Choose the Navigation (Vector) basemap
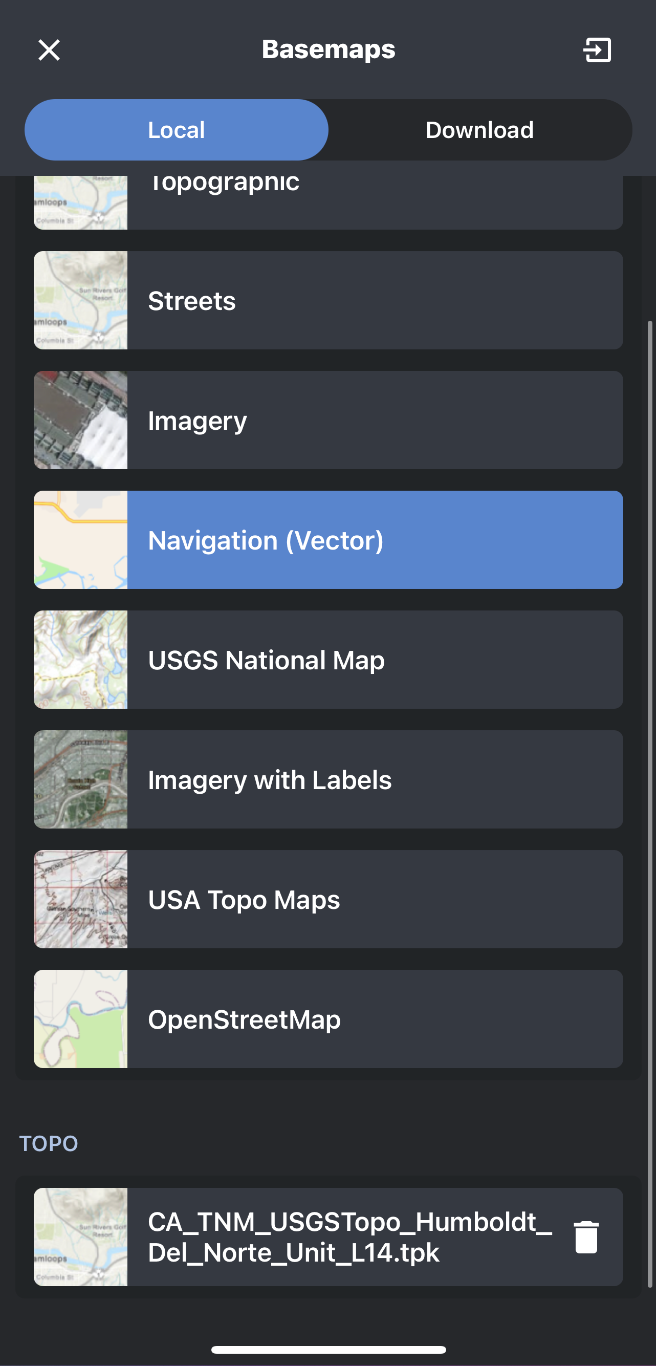This screenshot has width=656, height=1366. 374,541
